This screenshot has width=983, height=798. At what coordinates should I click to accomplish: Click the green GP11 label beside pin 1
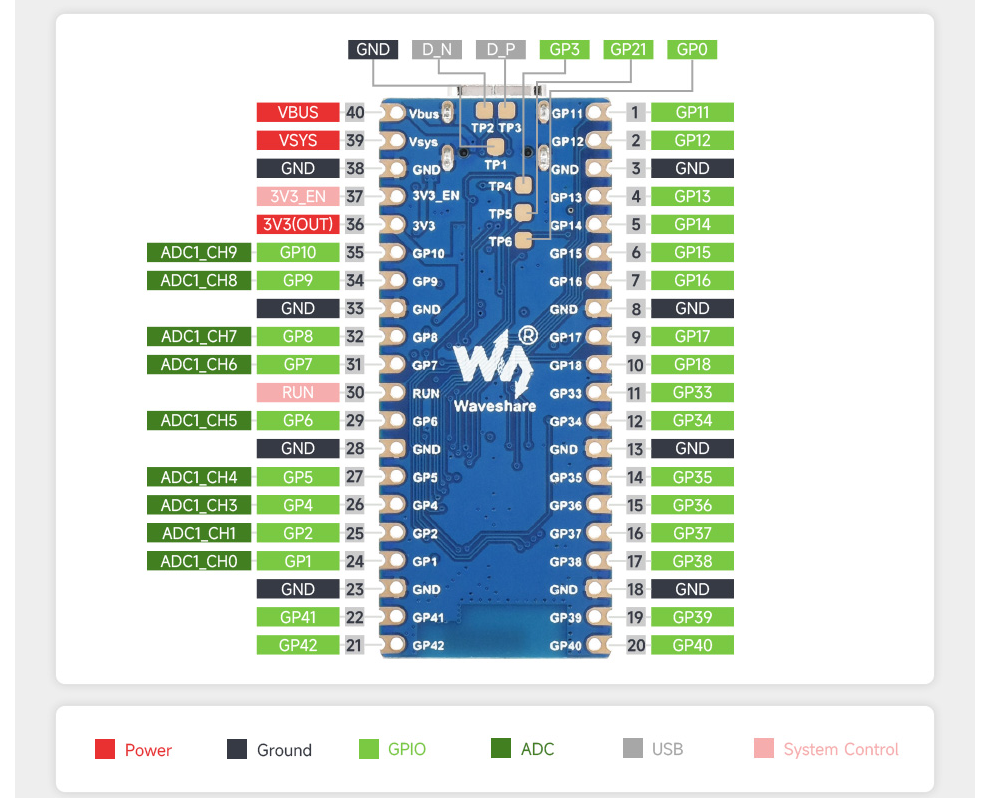coord(692,112)
